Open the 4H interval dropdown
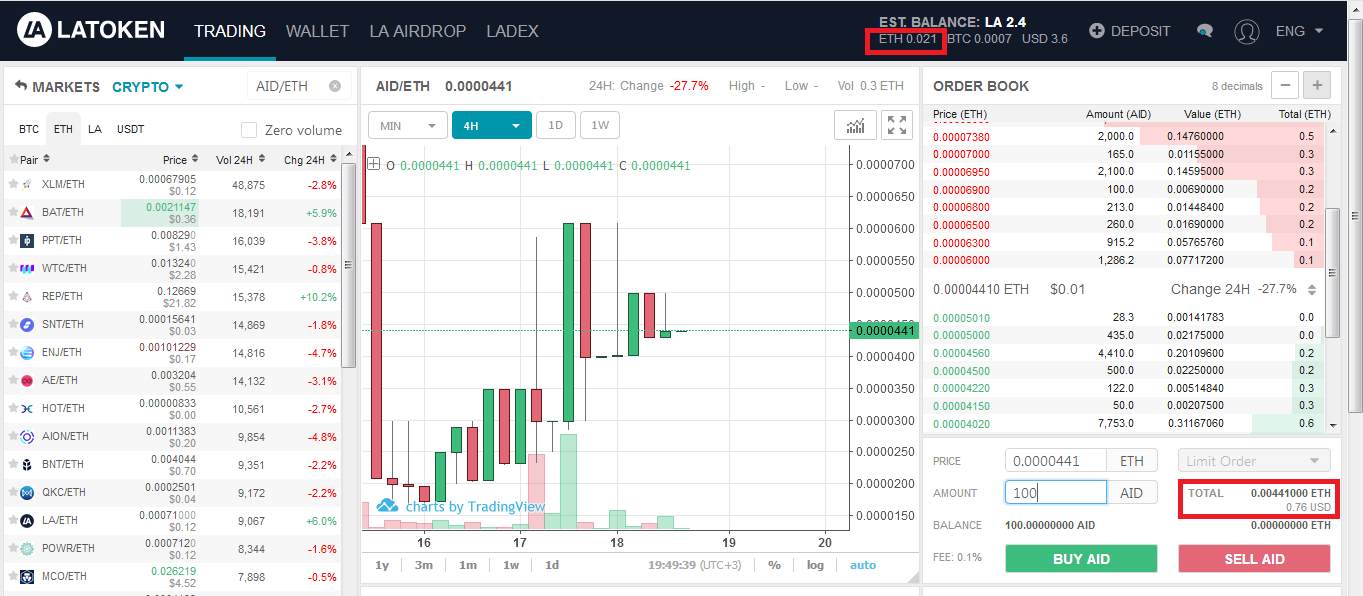The width and height of the screenshot is (1363, 596). click(x=491, y=126)
